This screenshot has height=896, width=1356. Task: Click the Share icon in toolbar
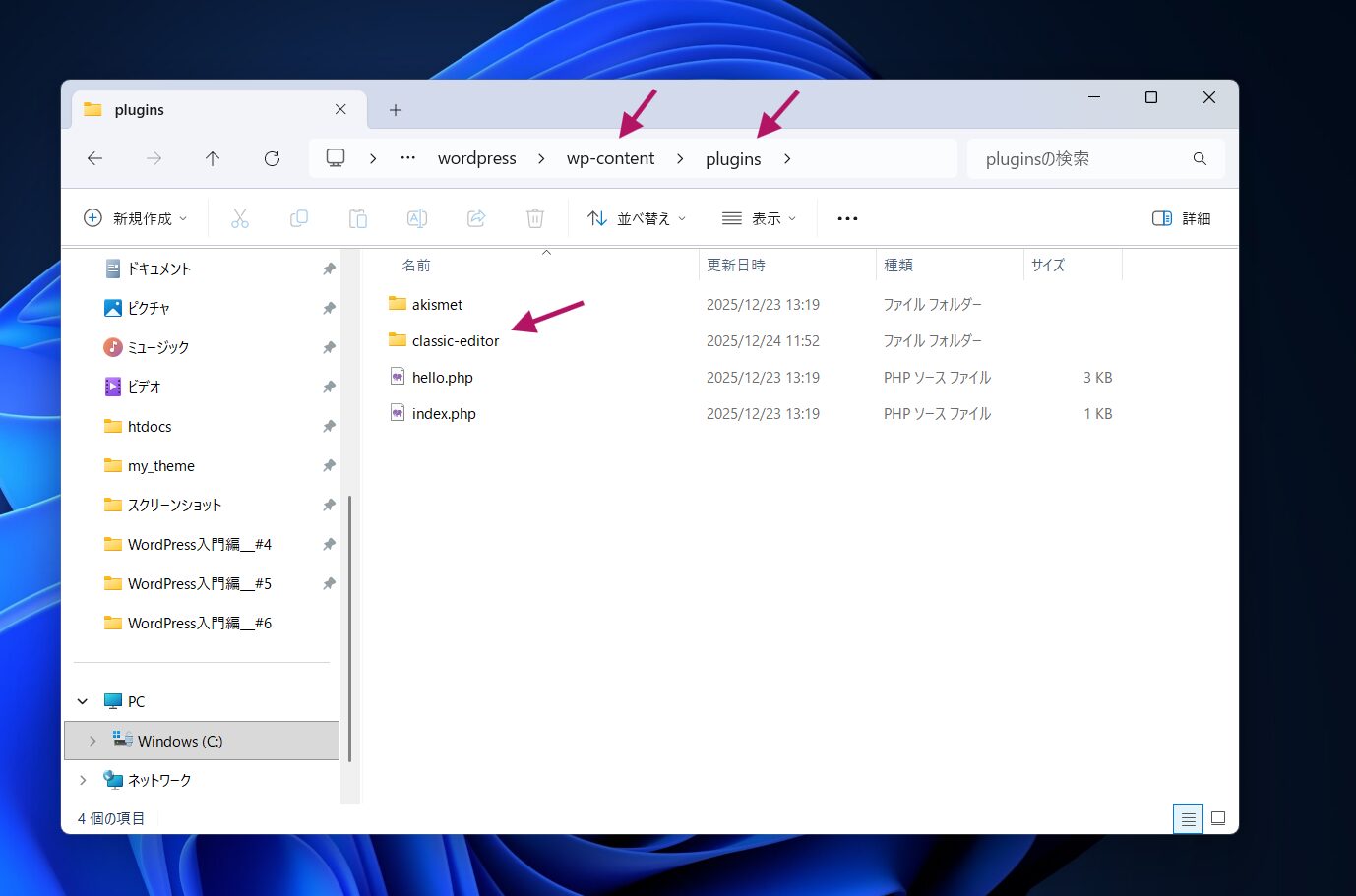476,218
